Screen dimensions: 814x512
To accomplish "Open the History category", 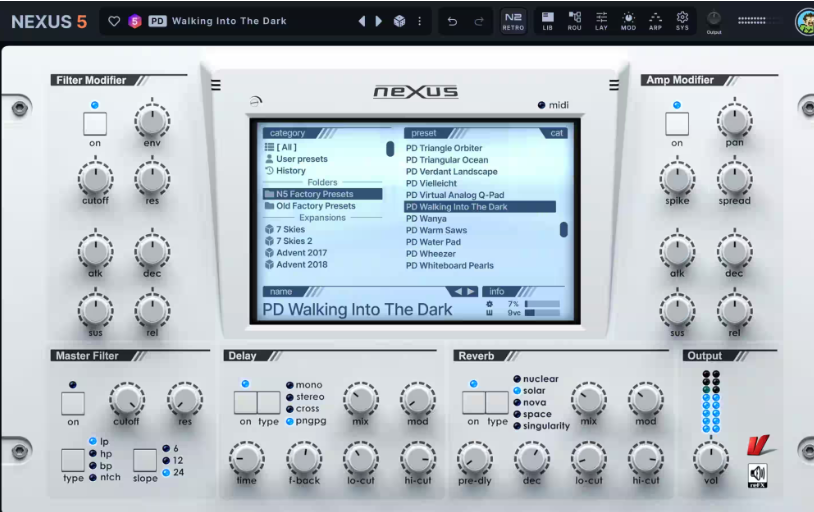I will point(285,171).
